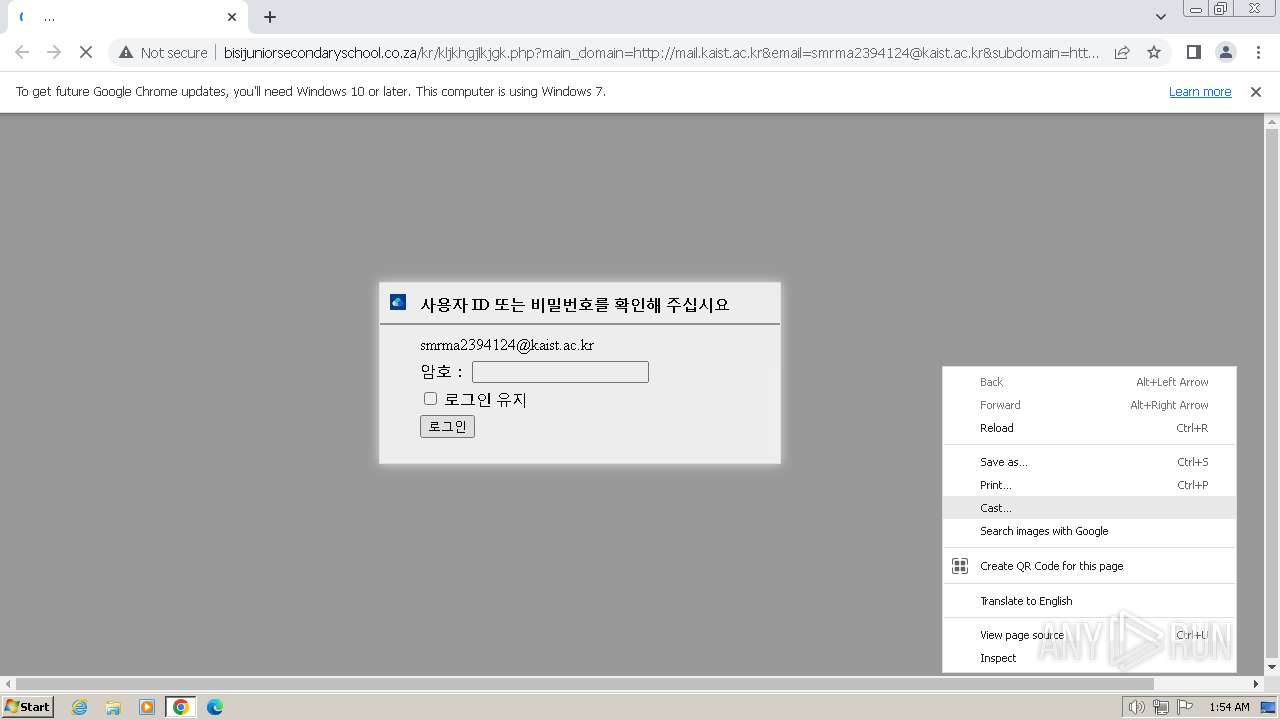The image size is (1280, 720).
Task: Launch Internet Explorer from the taskbar
Action: pos(79,707)
